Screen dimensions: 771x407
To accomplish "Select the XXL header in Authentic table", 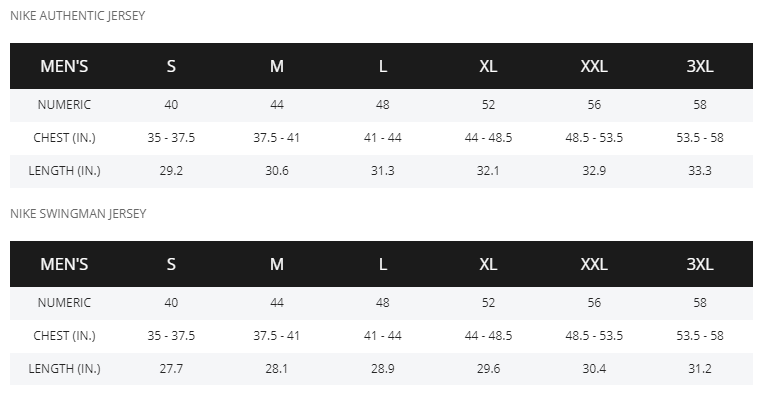I will (x=594, y=66).
